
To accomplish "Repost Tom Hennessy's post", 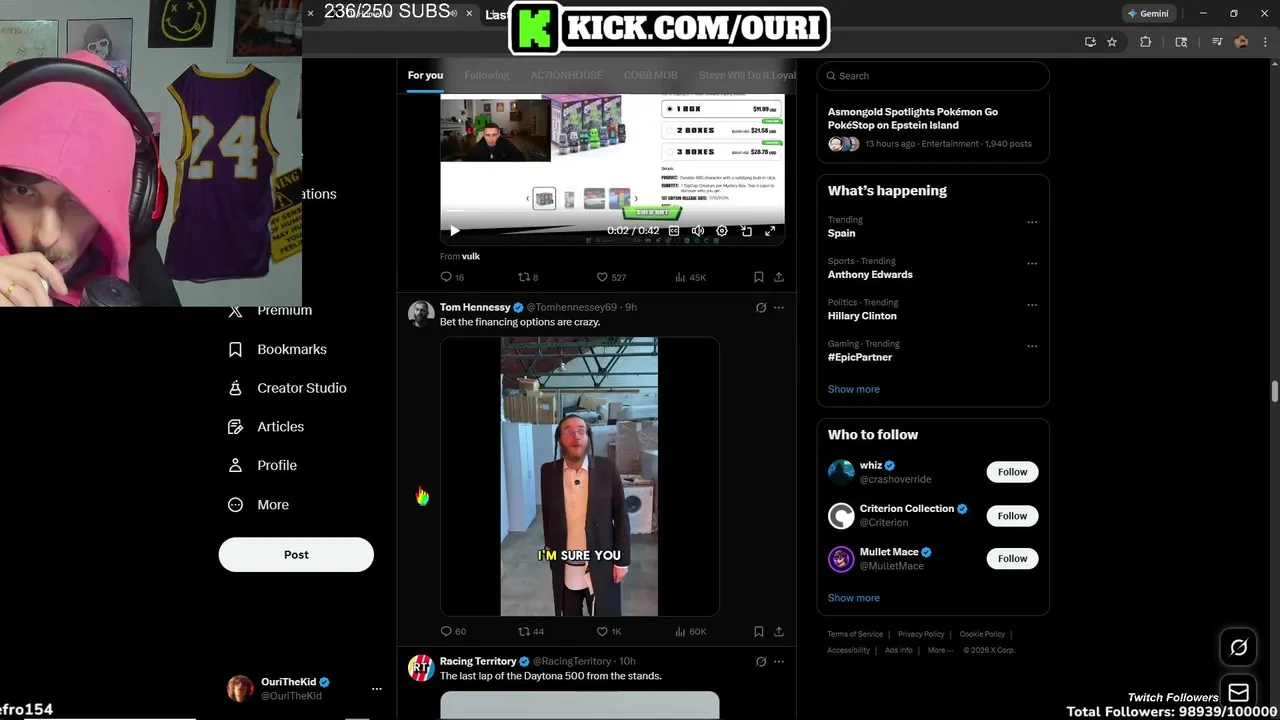I will point(530,631).
